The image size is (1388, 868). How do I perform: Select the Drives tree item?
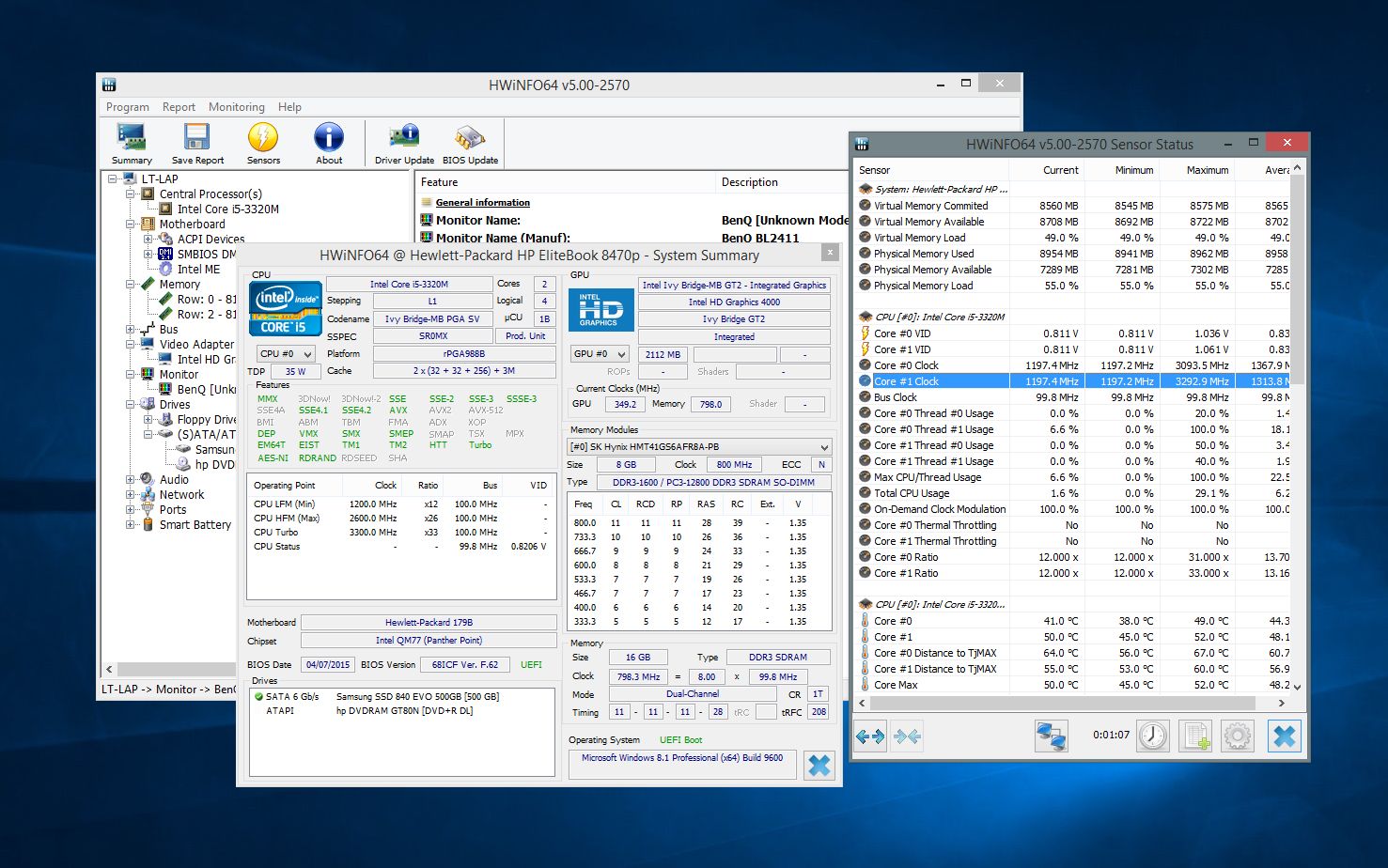pyautogui.click(x=175, y=404)
